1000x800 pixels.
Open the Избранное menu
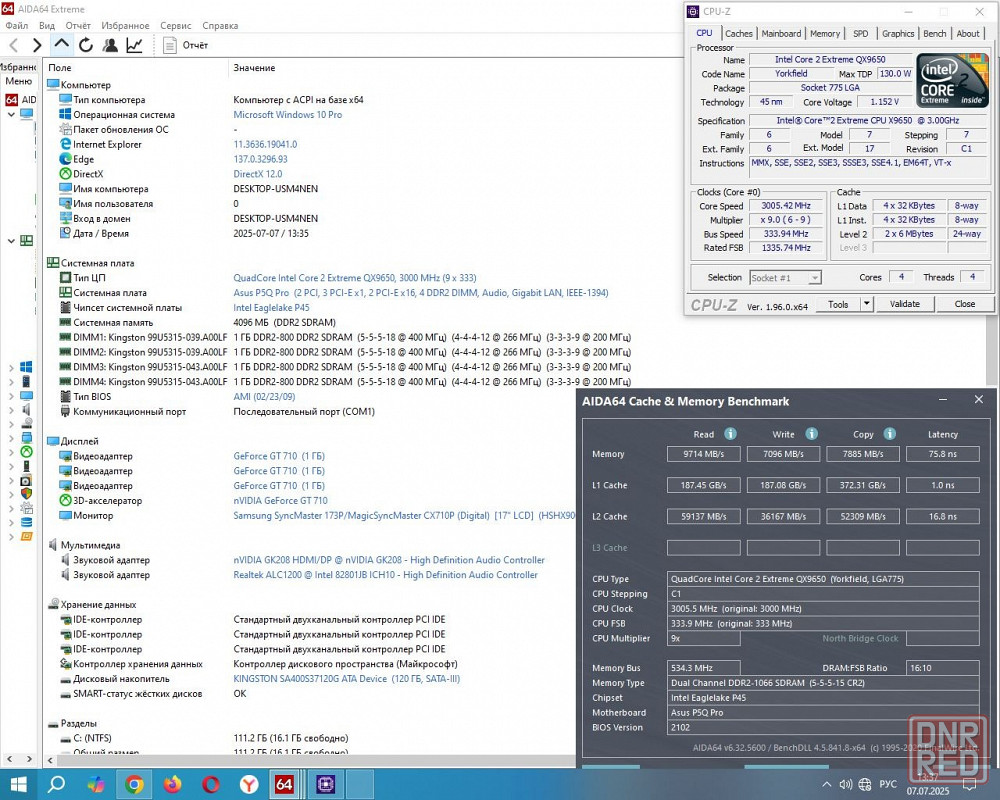(125, 26)
